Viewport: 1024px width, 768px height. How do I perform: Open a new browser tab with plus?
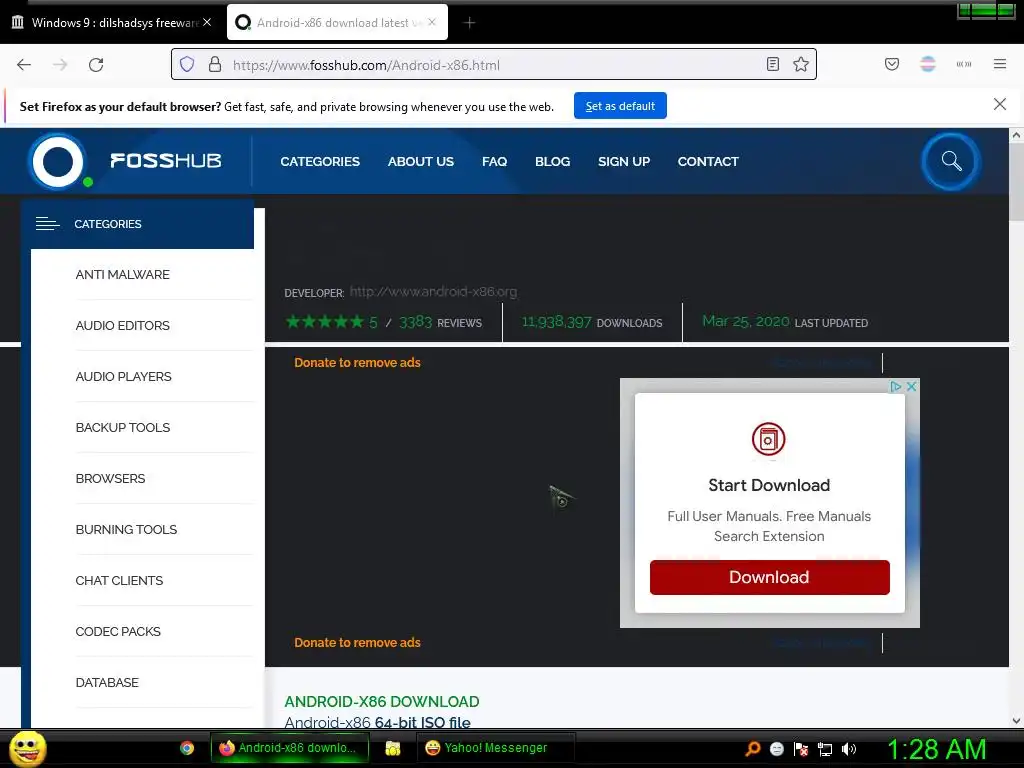(x=469, y=23)
